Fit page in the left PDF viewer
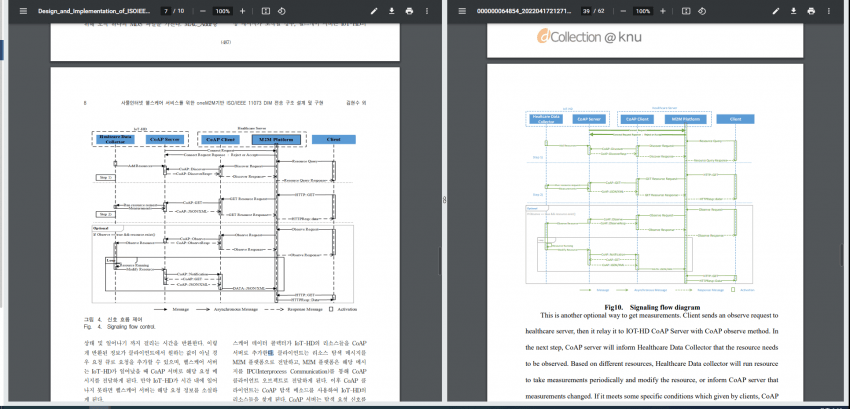Screen dimensions: 850x409 266,11
